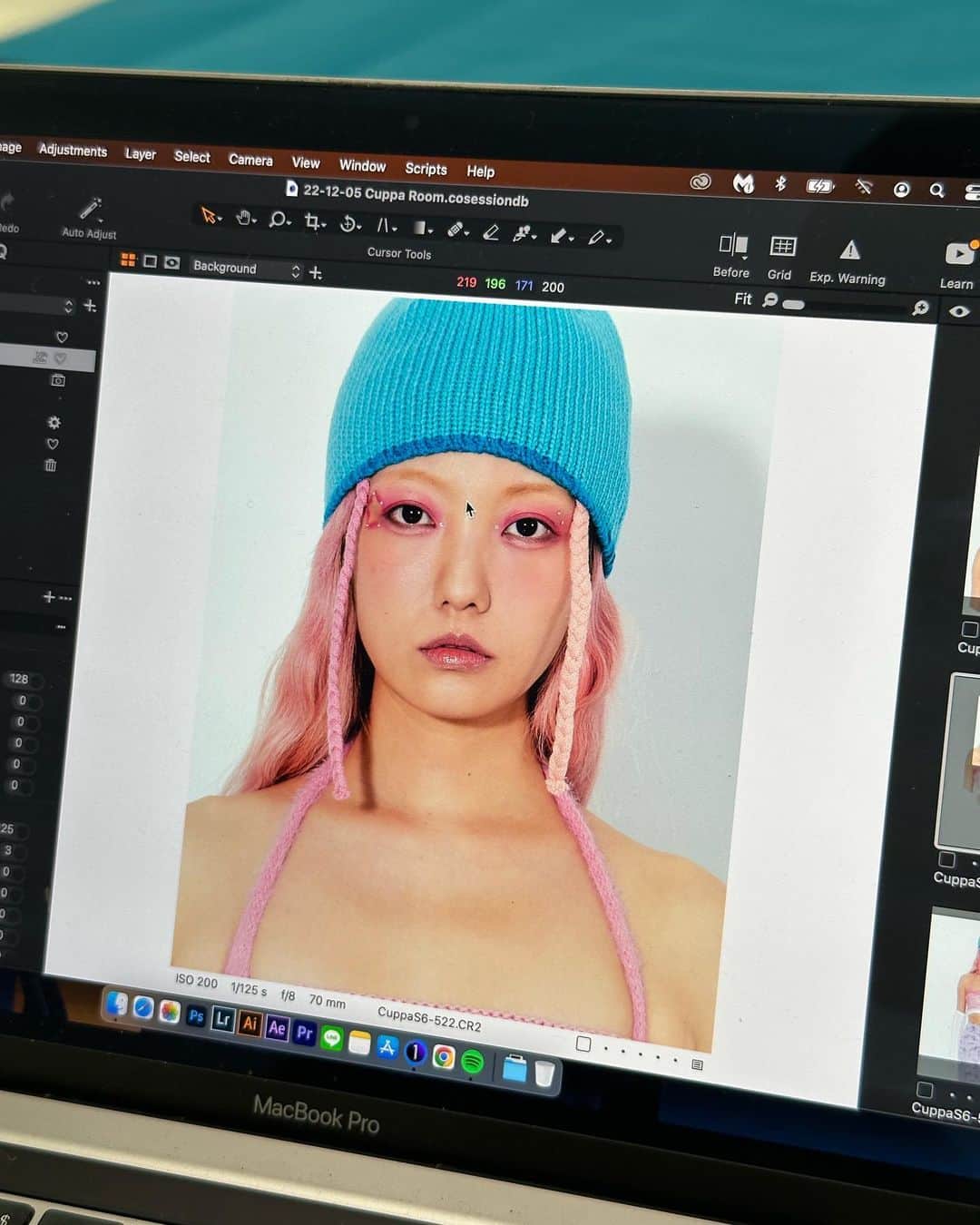Open the Help menu
The height and width of the screenshot is (1225, 980).
pyautogui.click(x=480, y=171)
